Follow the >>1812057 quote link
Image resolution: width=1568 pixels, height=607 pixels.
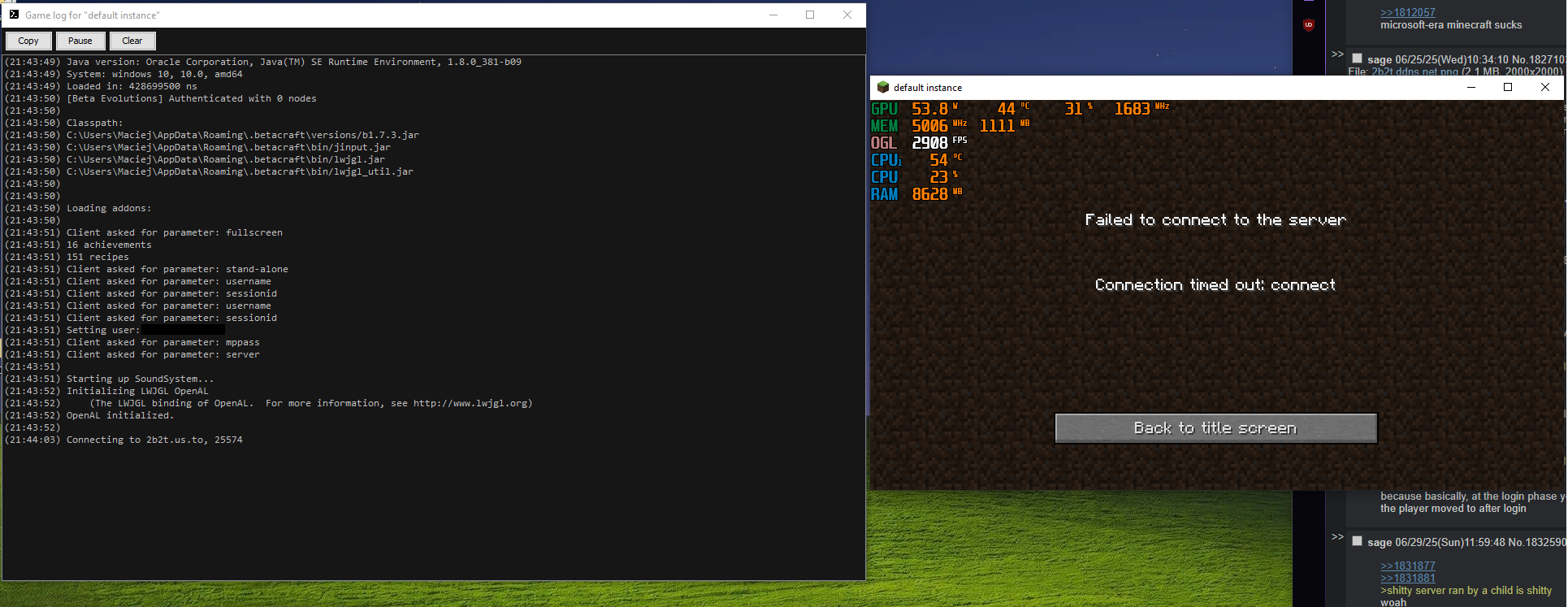[1407, 12]
